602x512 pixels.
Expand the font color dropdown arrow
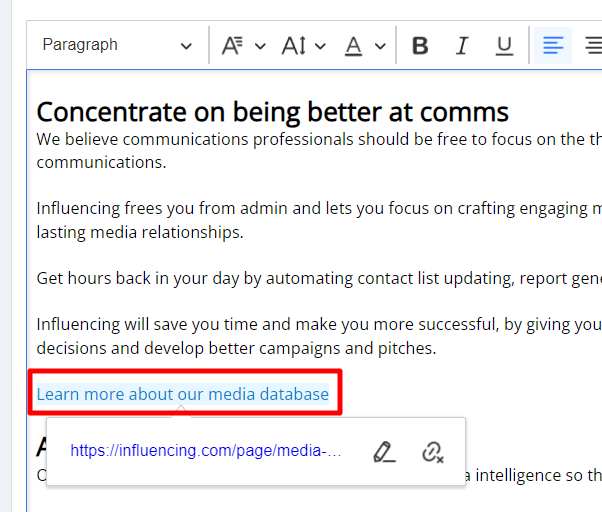380,46
